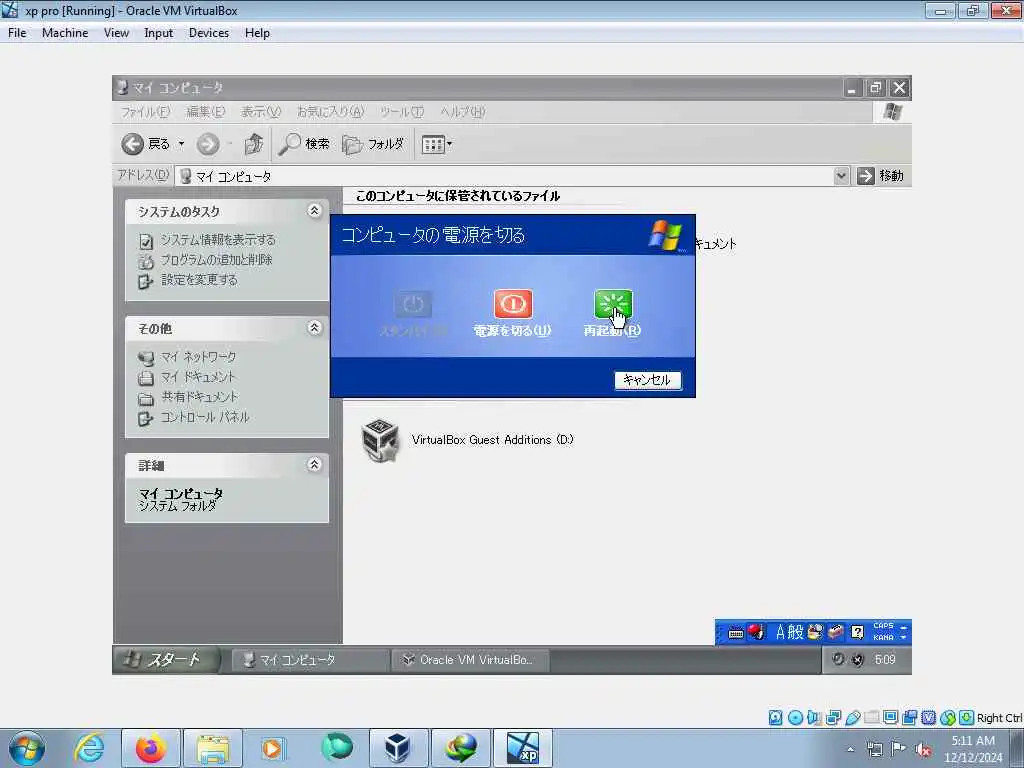
Task: Collapse the その他 panel
Action: tap(314, 328)
